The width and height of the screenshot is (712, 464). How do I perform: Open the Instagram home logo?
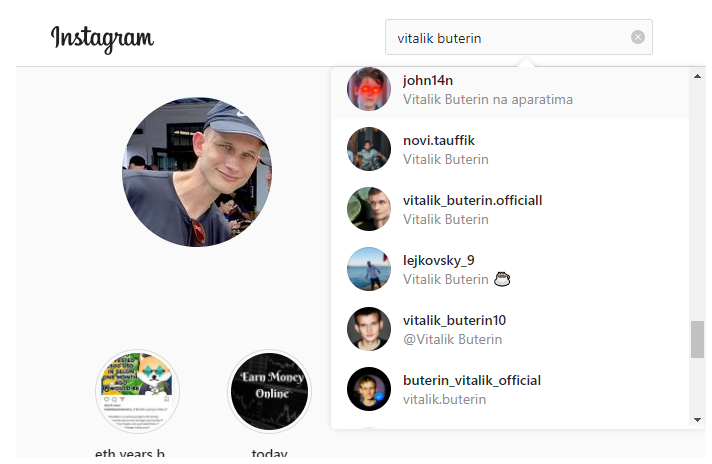point(102,39)
